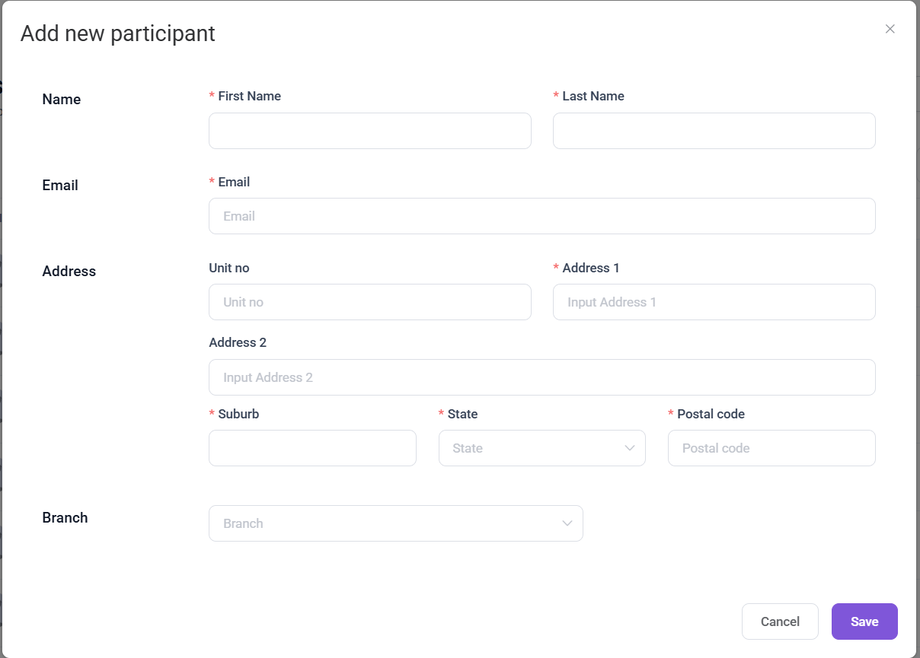
Task: Click the Postal code input field
Action: coord(771,448)
